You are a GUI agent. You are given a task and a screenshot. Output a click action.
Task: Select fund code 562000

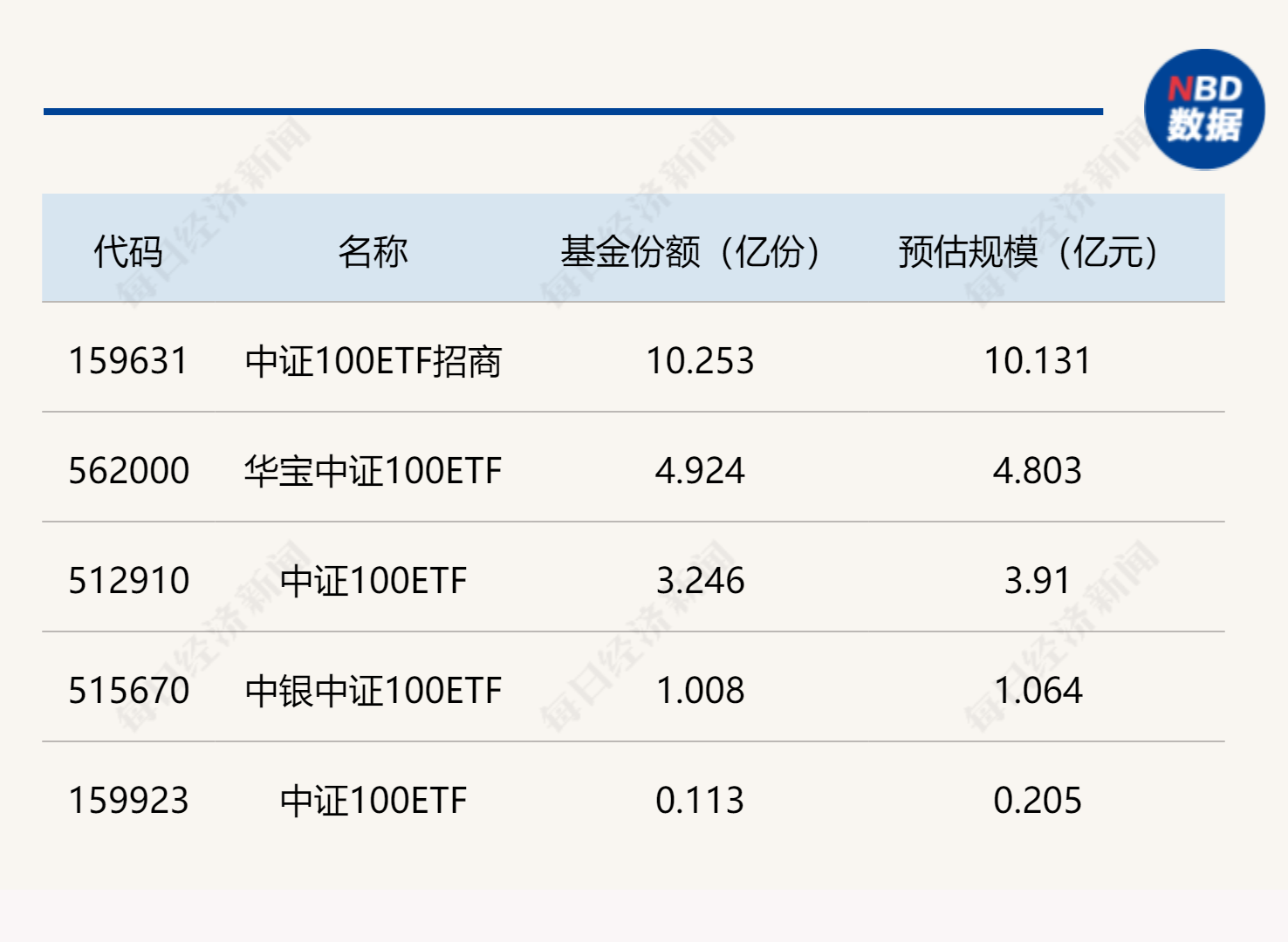pos(128,471)
